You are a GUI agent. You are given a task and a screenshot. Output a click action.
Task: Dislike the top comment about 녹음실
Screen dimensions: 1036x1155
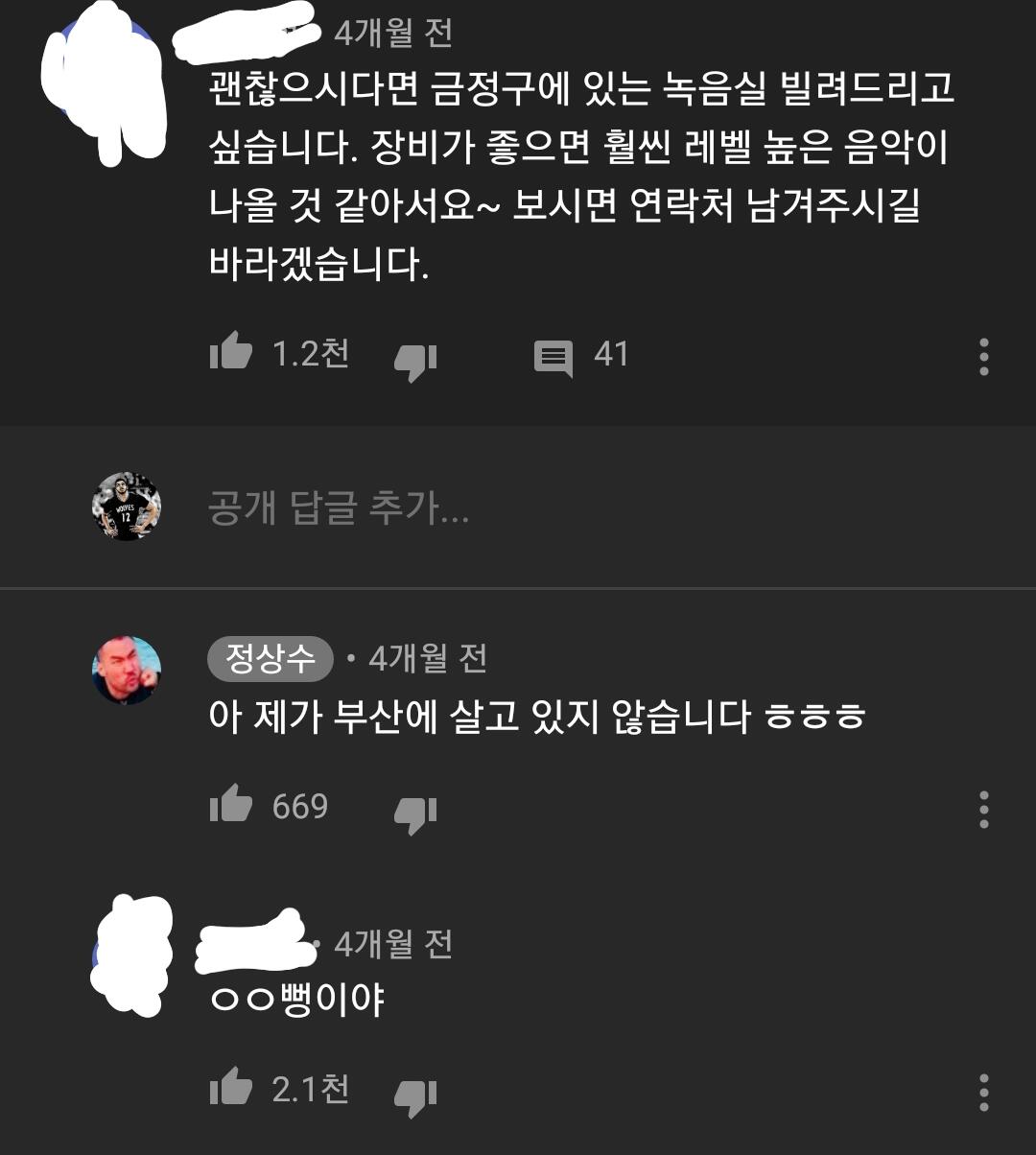[415, 361]
